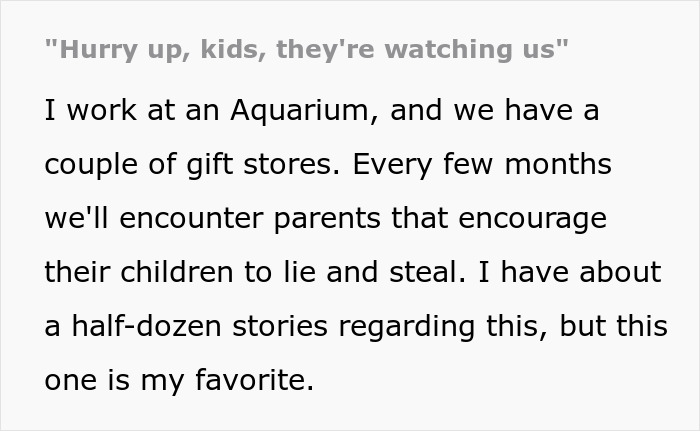Click the word "encounter"

pyautogui.click(x=198, y=219)
